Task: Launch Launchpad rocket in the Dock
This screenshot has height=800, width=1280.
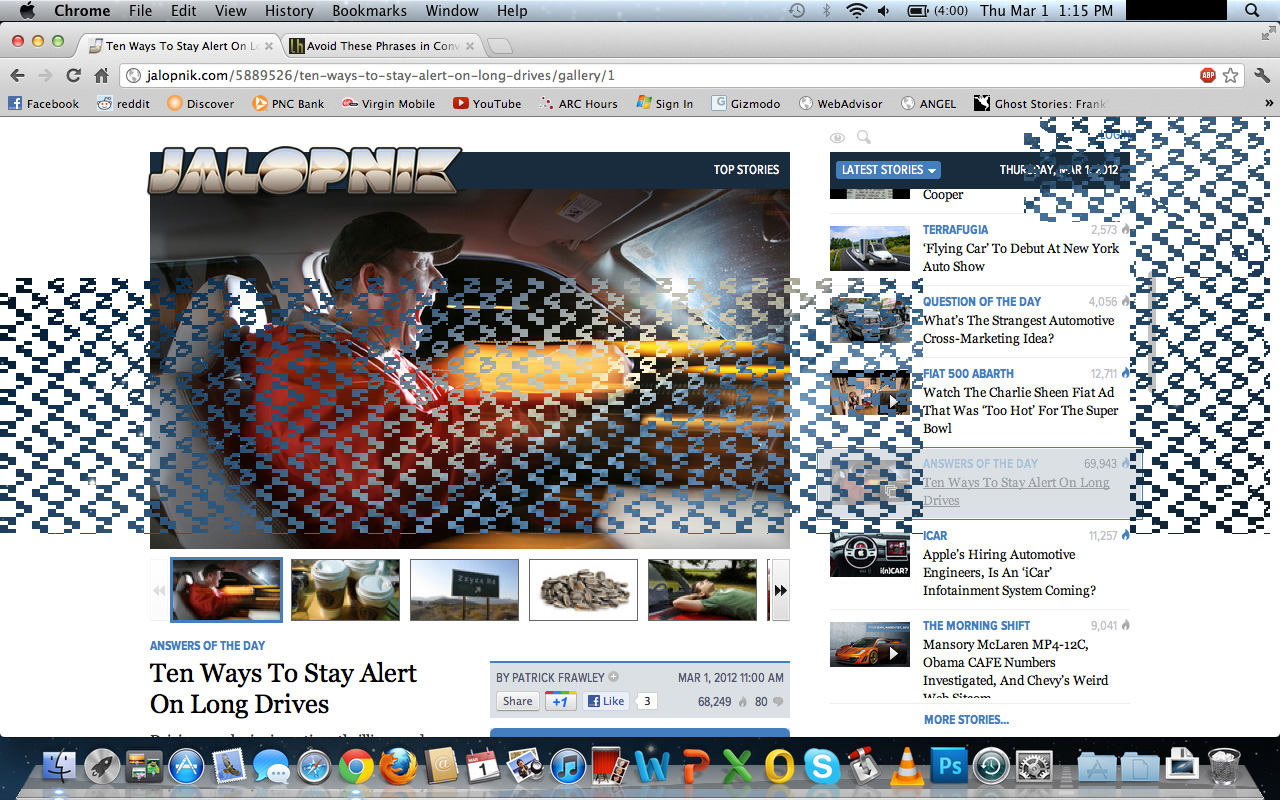Action: point(101,767)
